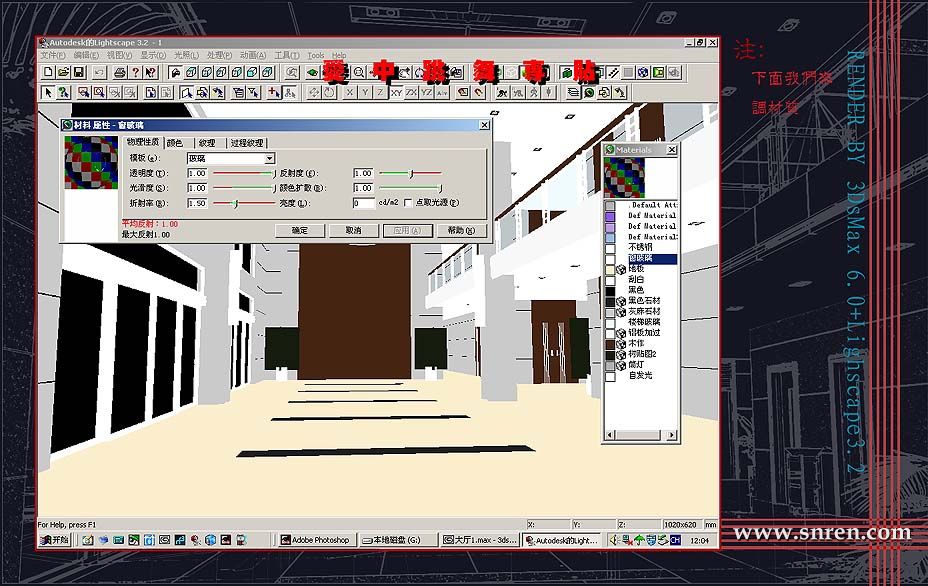Click the 开始 Start button

coord(54,540)
